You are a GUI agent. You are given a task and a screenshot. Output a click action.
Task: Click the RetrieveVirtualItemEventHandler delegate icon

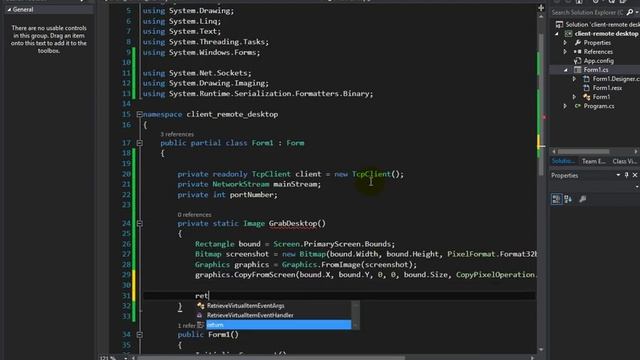(200, 315)
